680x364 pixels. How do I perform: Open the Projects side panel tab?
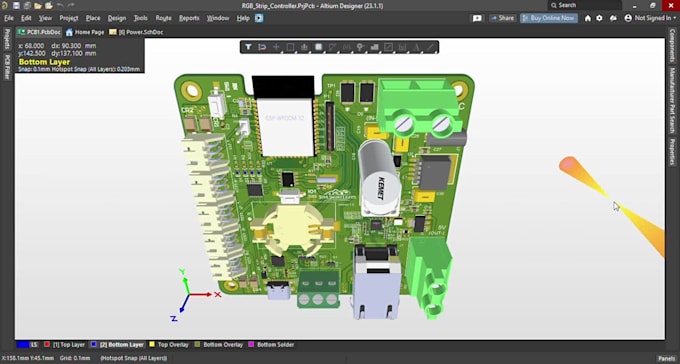(x=7, y=39)
